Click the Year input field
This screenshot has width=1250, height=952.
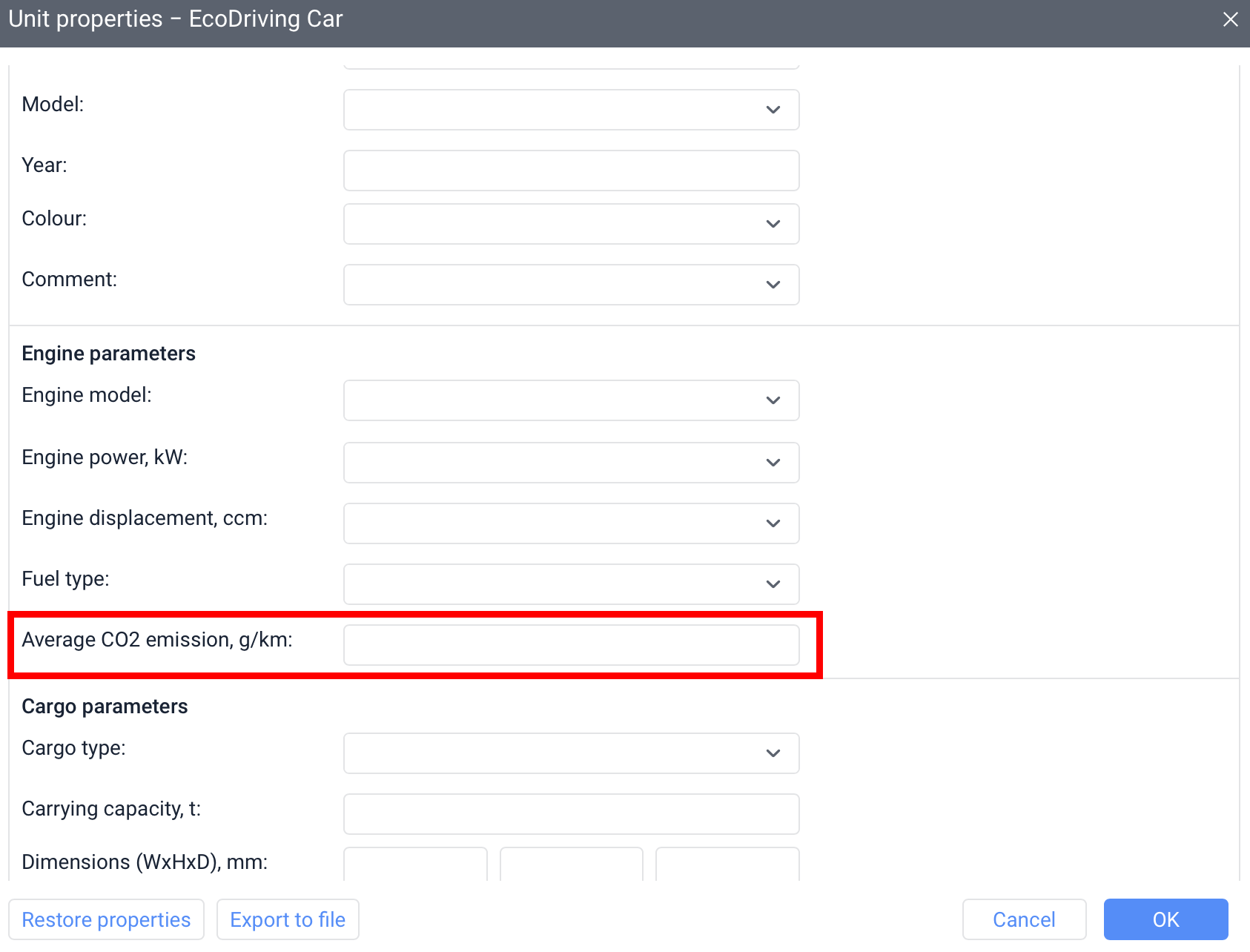(x=571, y=171)
